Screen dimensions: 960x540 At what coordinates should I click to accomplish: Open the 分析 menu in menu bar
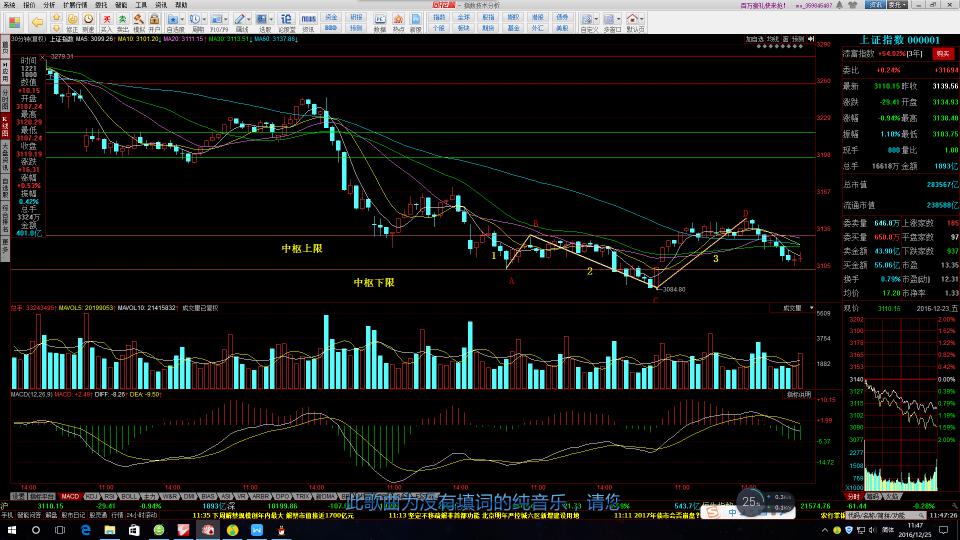click(x=49, y=5)
